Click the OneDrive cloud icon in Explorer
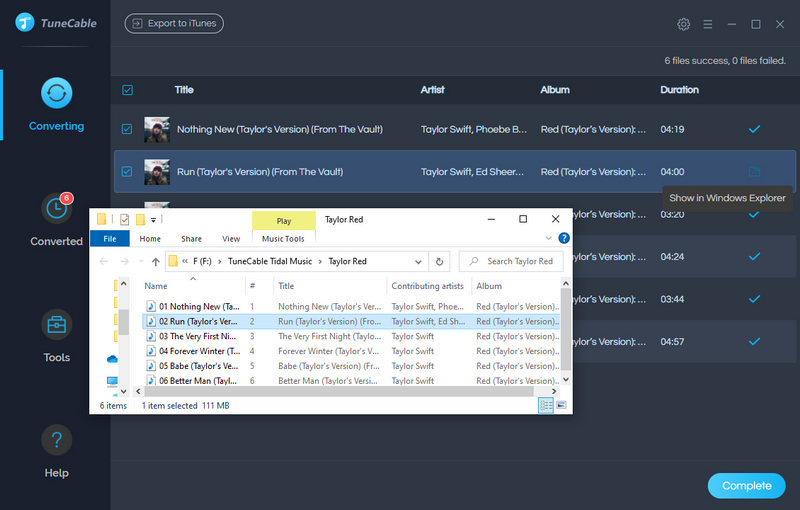Image resolution: width=800 pixels, height=510 pixels. tap(112, 360)
